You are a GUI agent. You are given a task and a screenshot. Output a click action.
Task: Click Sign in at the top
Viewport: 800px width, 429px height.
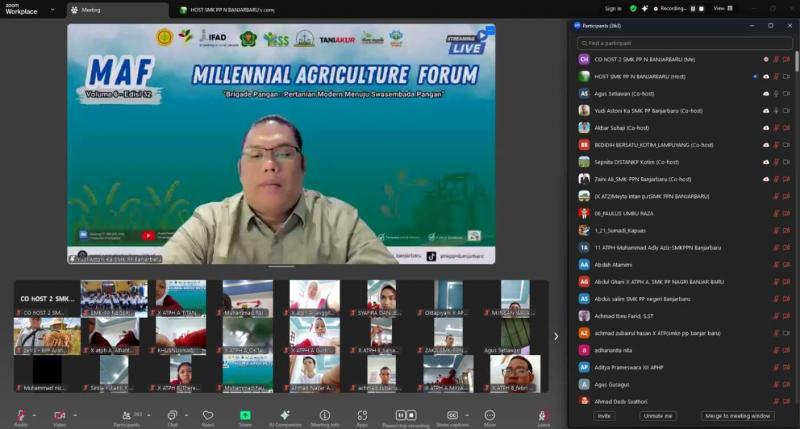pyautogui.click(x=613, y=9)
